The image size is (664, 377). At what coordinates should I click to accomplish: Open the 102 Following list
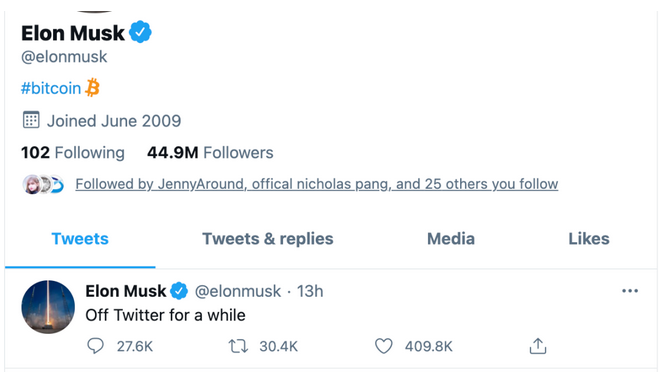click(73, 152)
